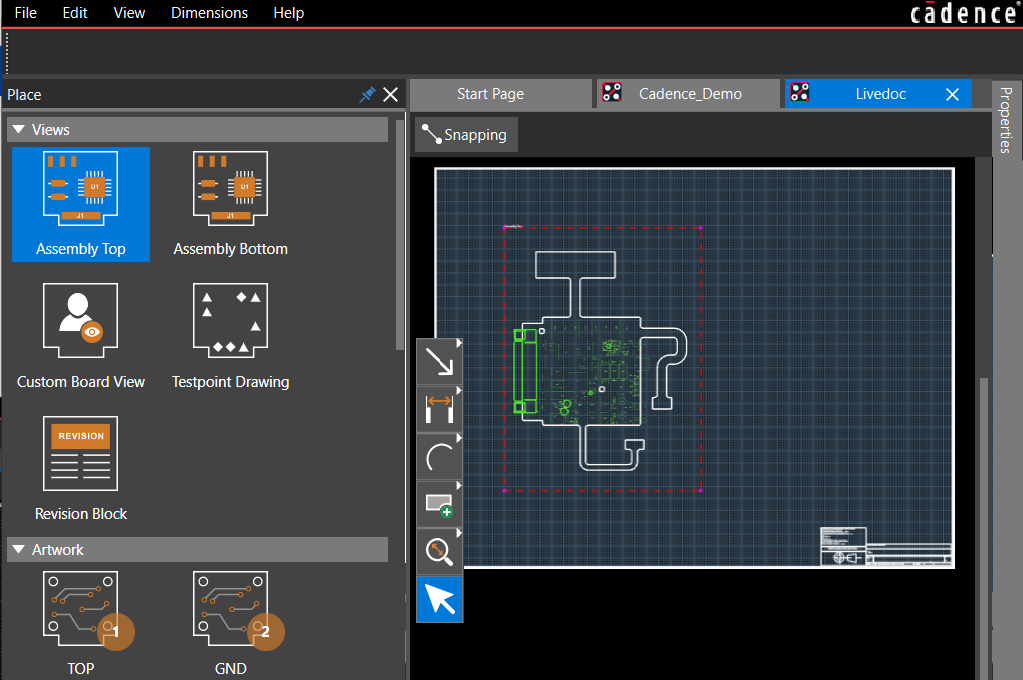Activate the selection arrow pointer tool
Screen dimensions: 1023x680
439,599
